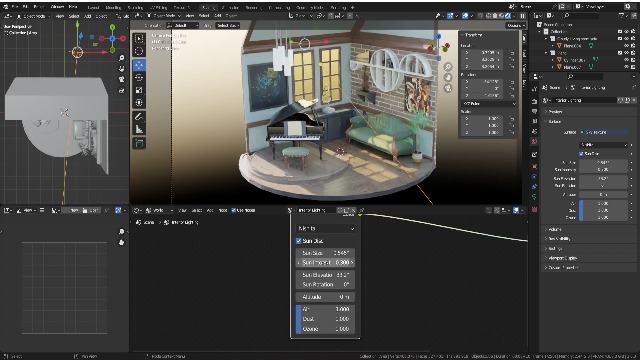Click Surface Sky Texture button in World properties
Image resolution: width=640 pixels, height=360 pixels.
point(603,132)
